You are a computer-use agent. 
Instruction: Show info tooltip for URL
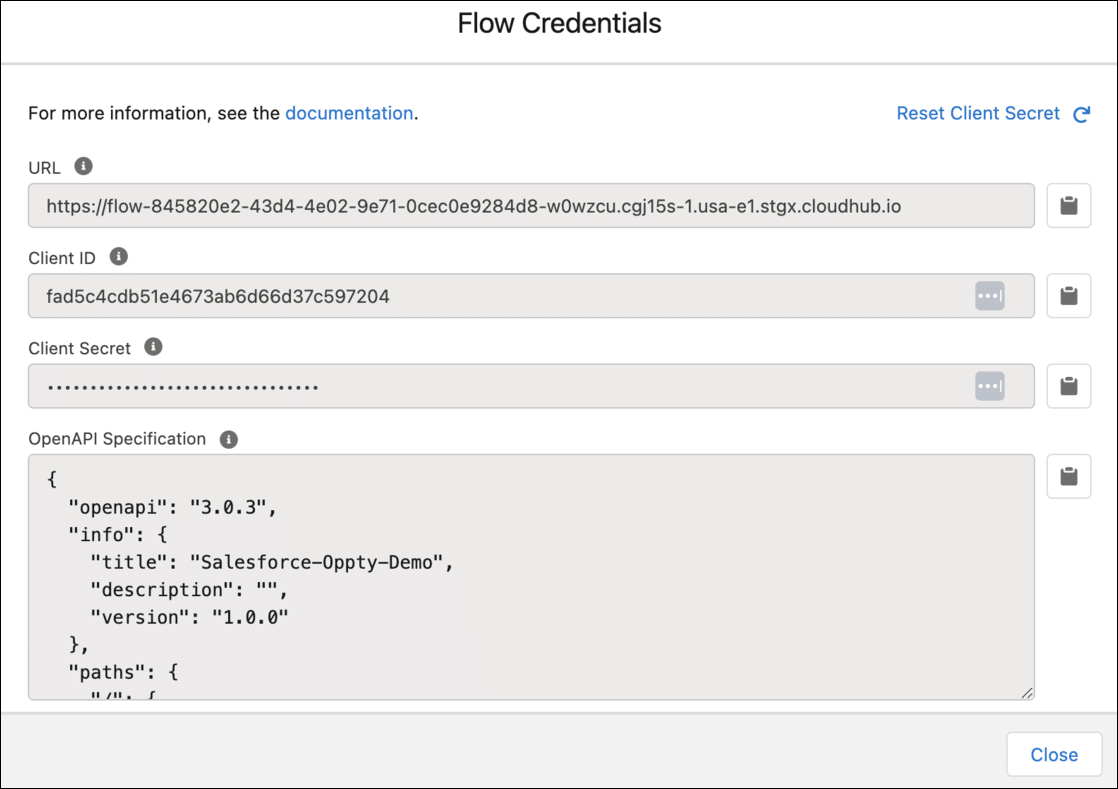click(x=83, y=166)
